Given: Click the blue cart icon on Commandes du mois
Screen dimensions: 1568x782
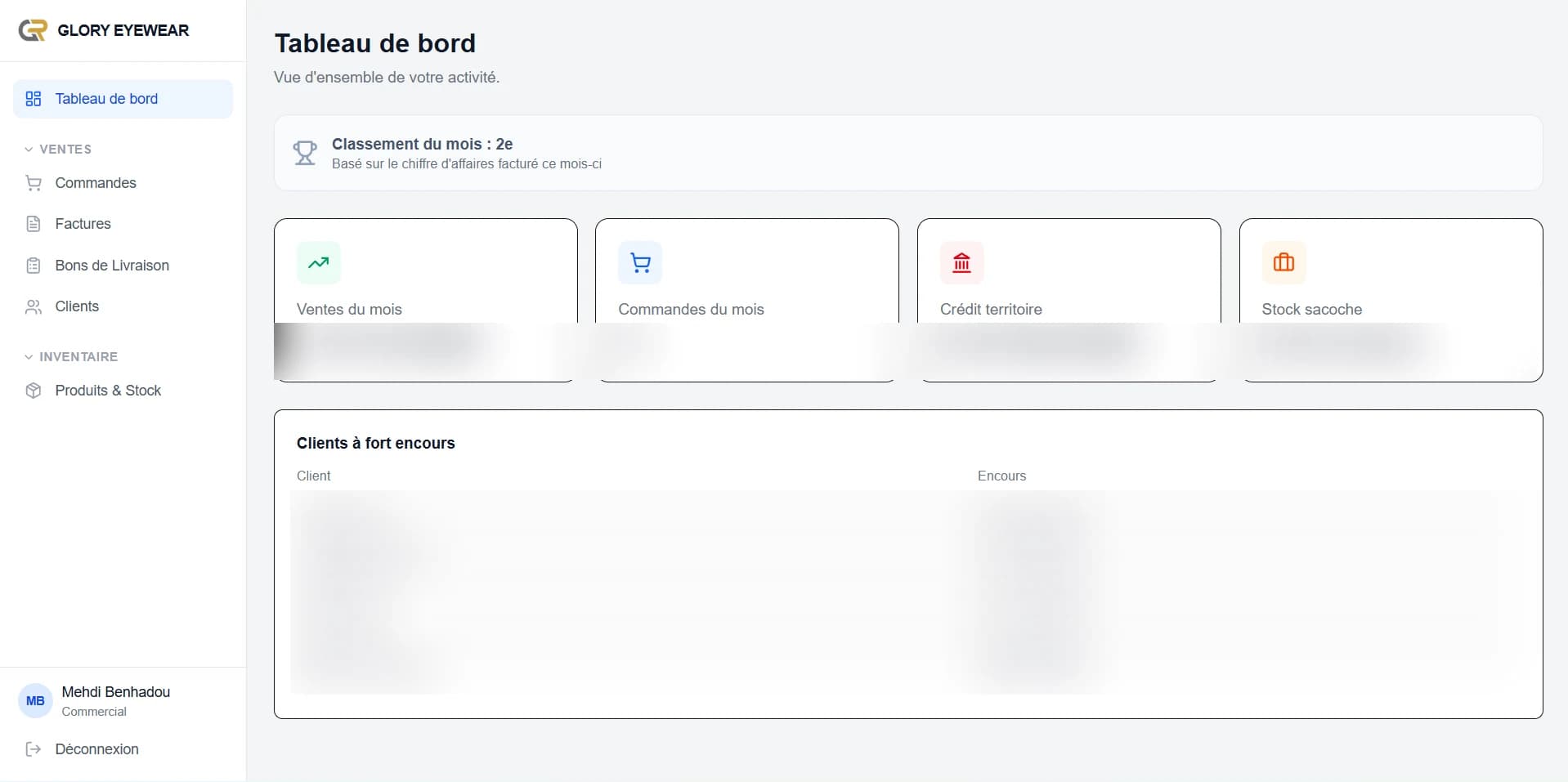Looking at the screenshot, I should 640,262.
